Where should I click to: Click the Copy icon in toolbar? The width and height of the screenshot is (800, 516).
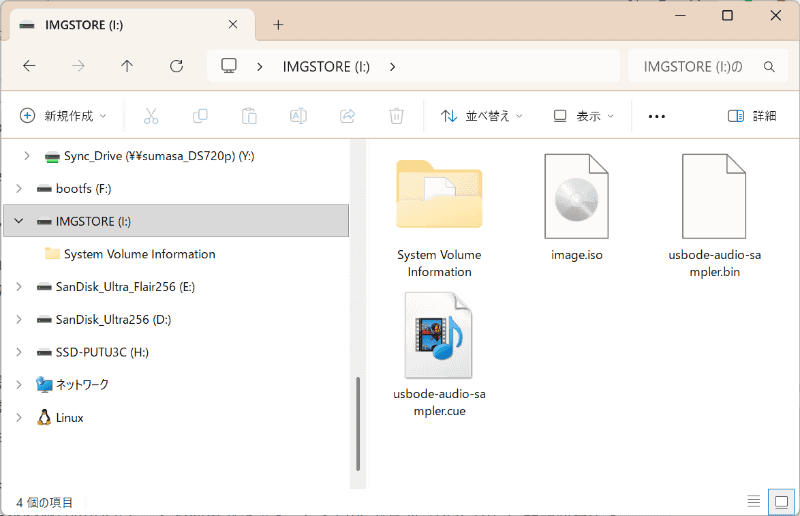point(200,116)
